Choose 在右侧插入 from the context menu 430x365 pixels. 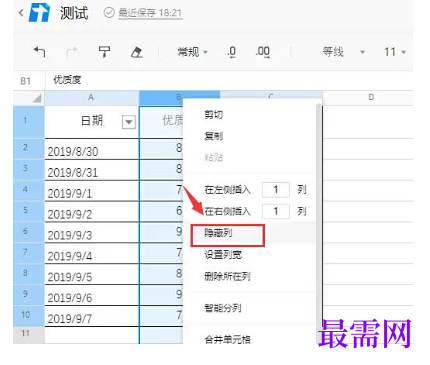click(x=227, y=211)
